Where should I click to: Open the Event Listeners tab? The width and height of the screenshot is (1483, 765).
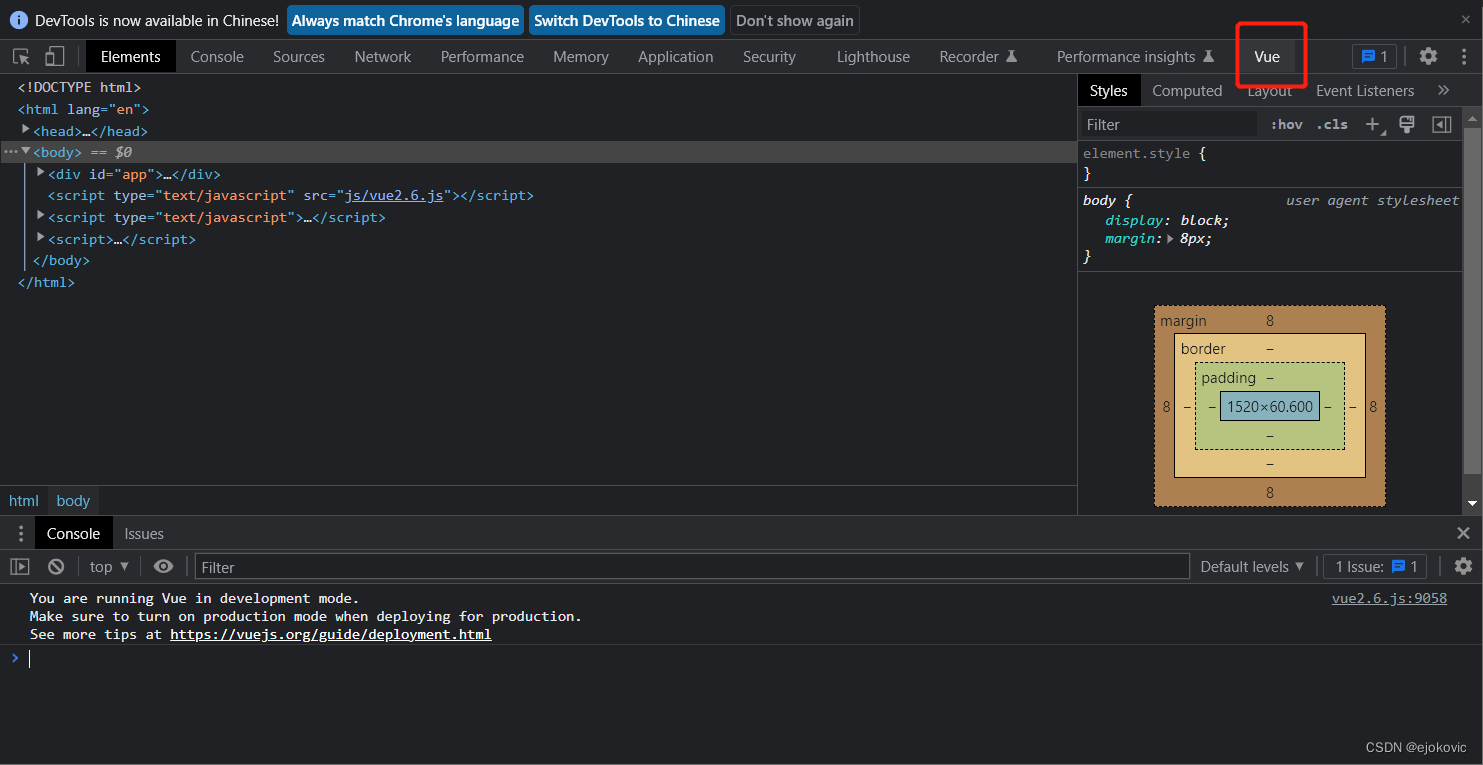pyautogui.click(x=1365, y=90)
